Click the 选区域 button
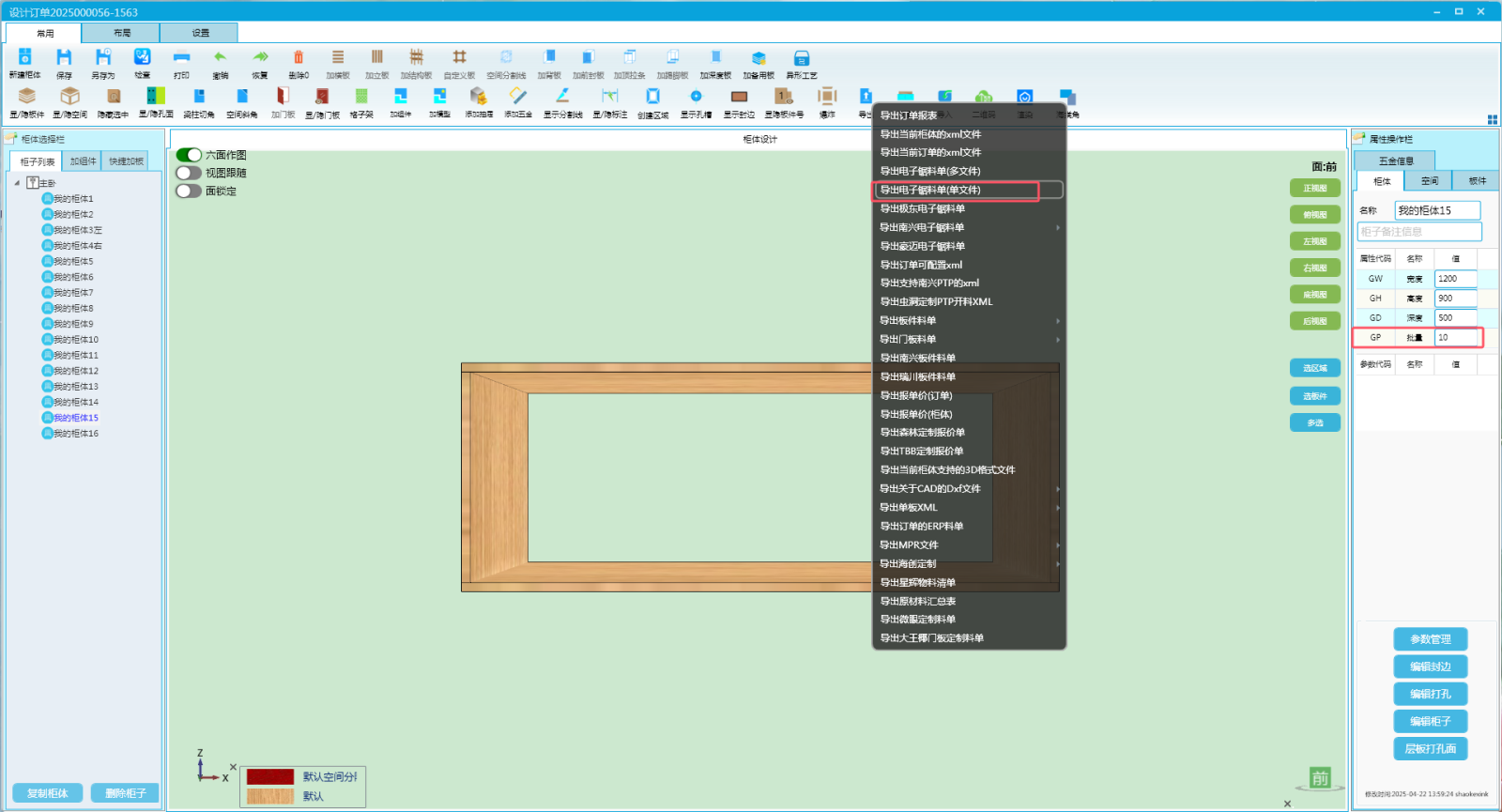This screenshot has width=1502, height=812. [x=1315, y=368]
